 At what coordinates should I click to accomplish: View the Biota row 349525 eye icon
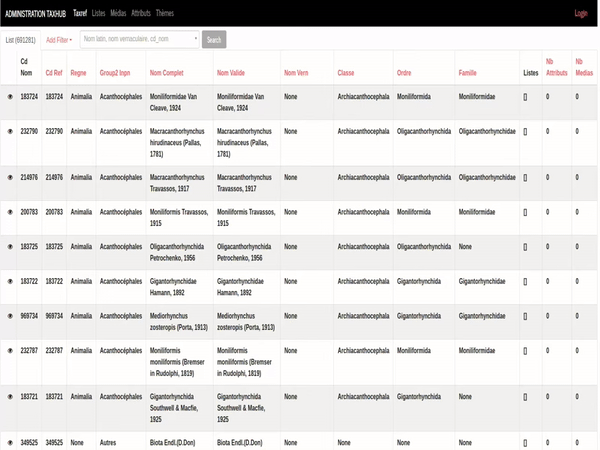(x=10, y=442)
